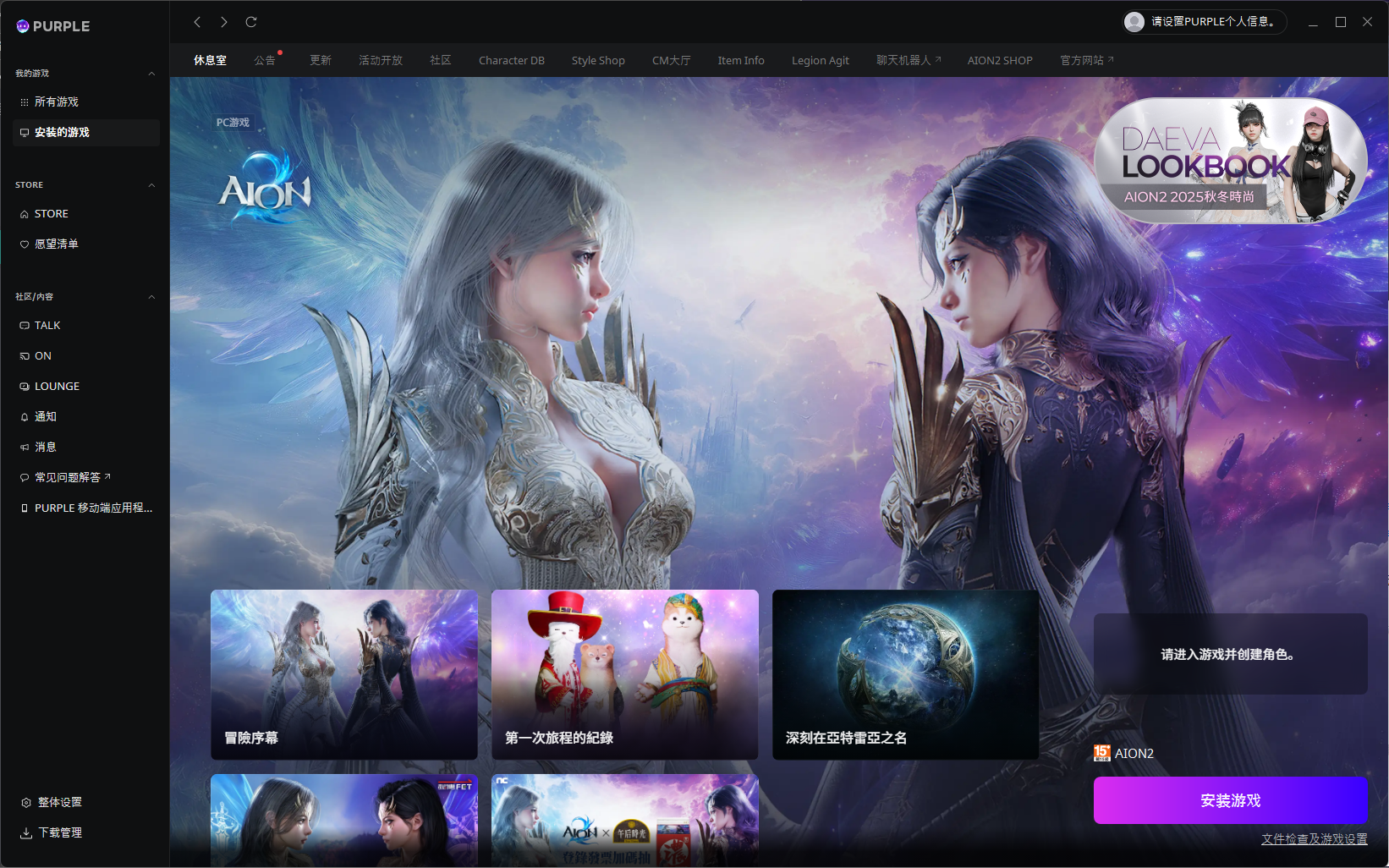The width and height of the screenshot is (1389, 868).
Task: Open the DAEVA LOOKBOOK banner
Action: pos(1230,161)
